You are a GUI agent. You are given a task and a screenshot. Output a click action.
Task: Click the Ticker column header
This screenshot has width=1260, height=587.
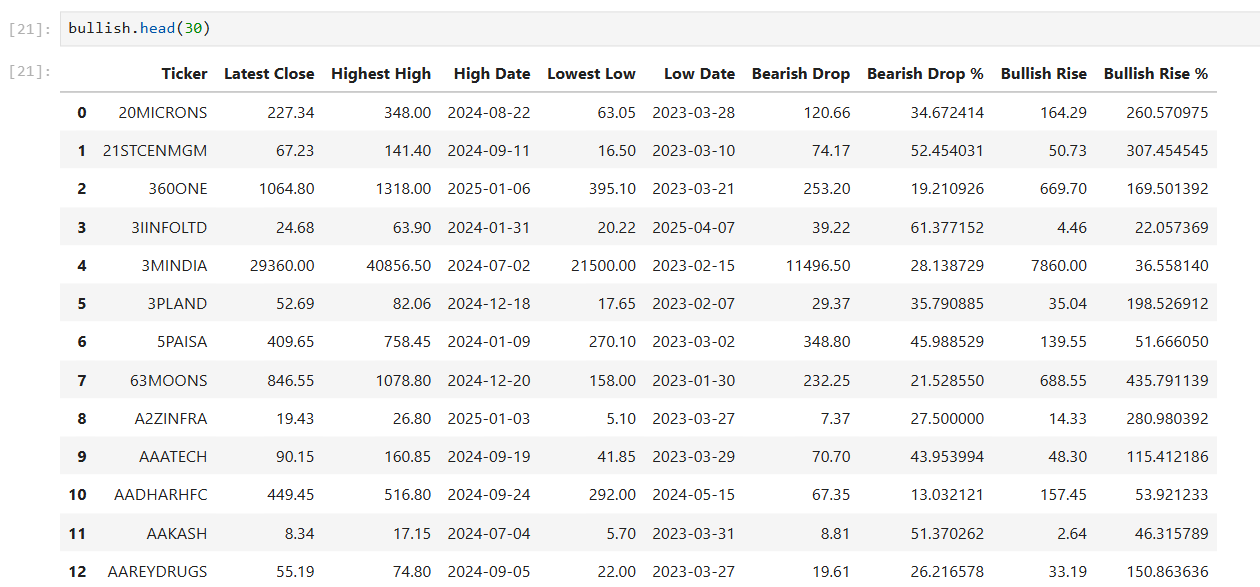pos(185,74)
